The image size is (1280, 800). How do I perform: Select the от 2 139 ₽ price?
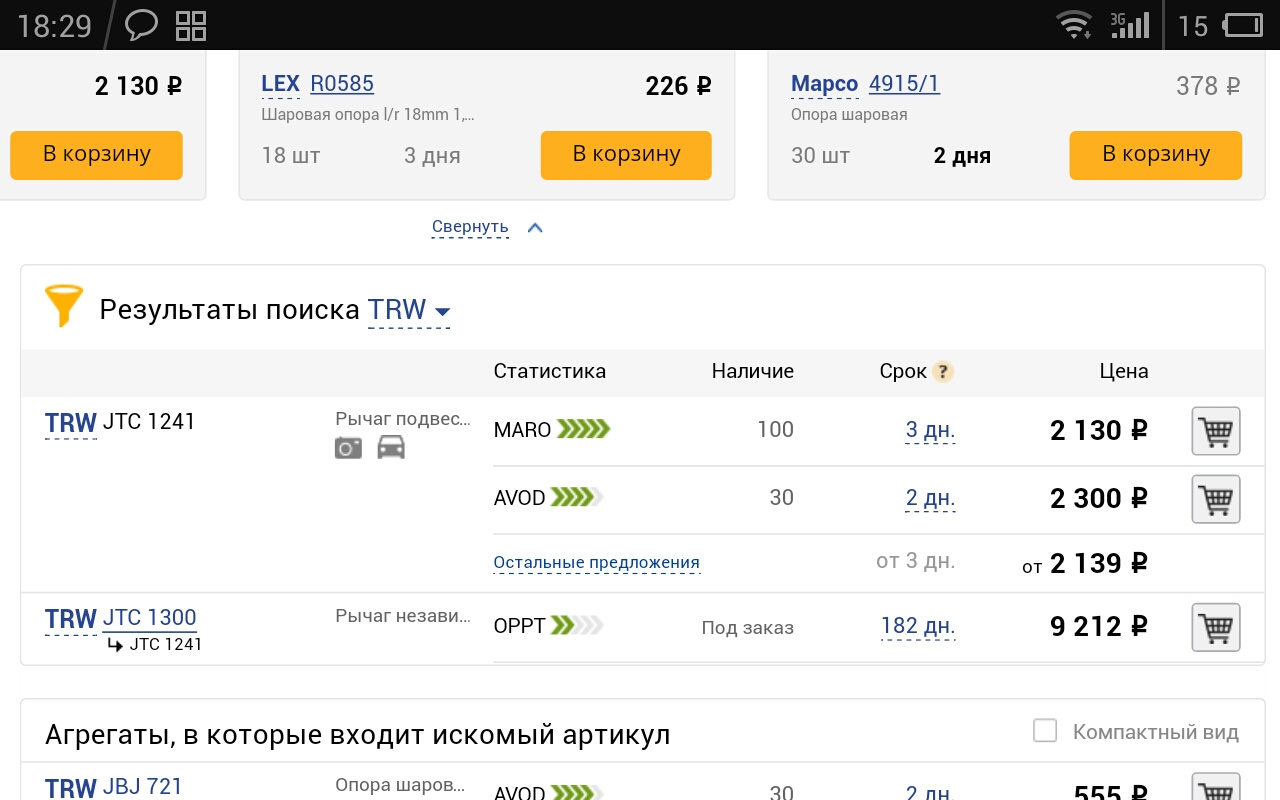(x=1085, y=564)
